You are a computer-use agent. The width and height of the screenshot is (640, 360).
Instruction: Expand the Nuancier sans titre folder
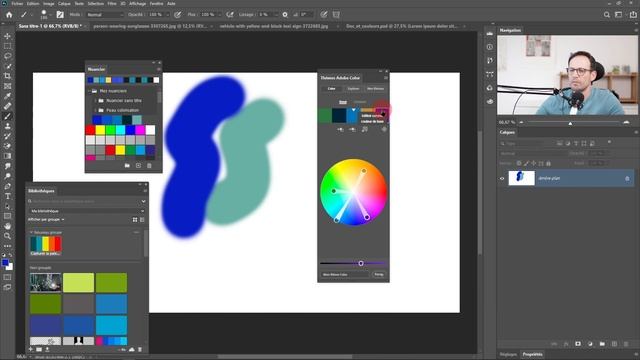96,100
